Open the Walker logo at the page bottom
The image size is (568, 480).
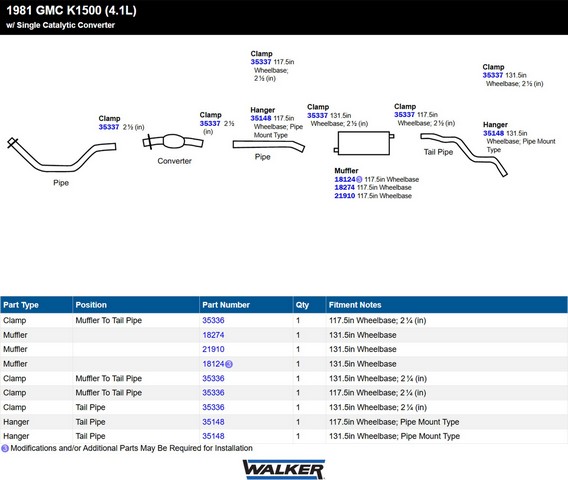(x=284, y=469)
